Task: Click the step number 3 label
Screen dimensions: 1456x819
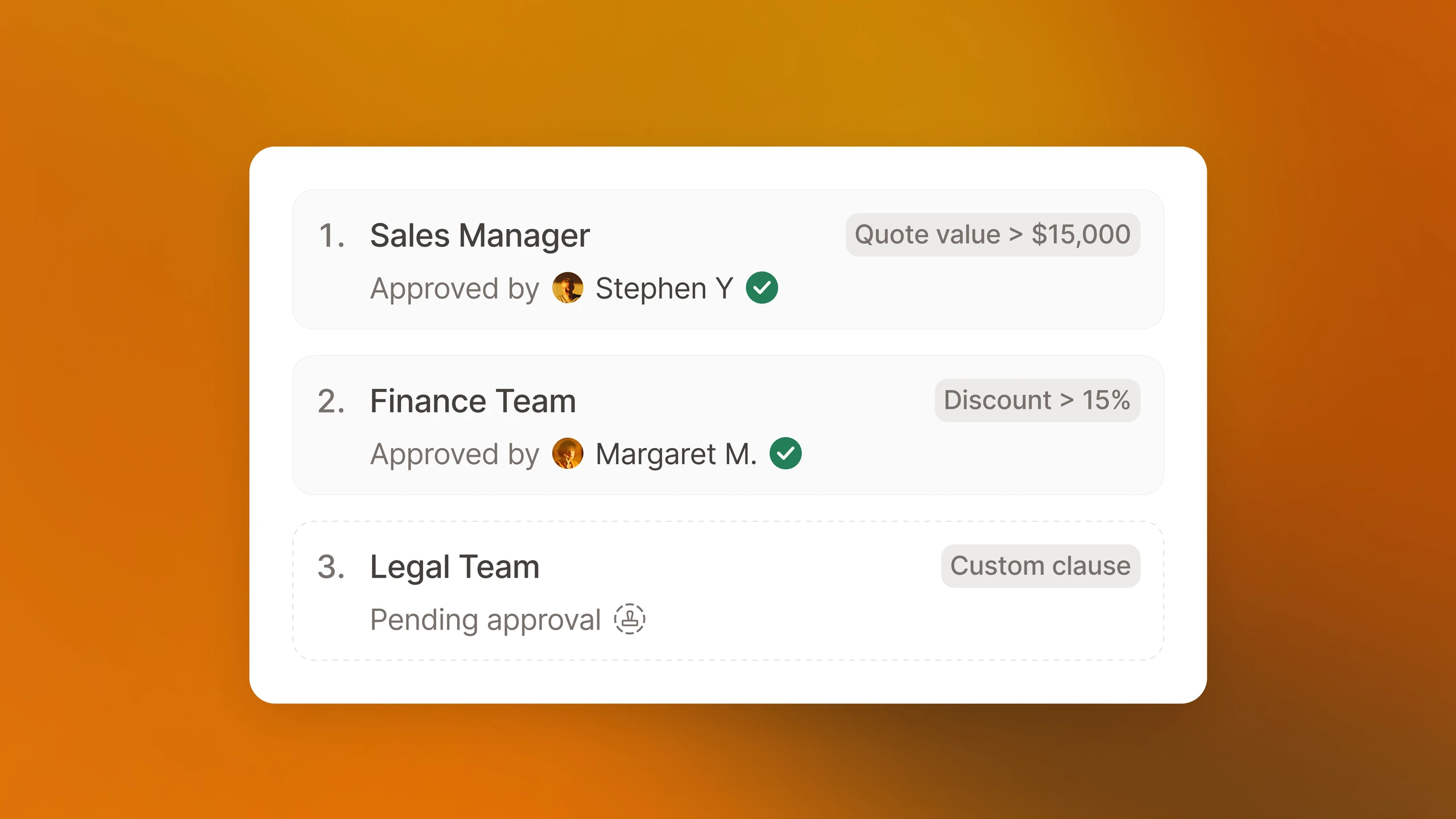Action: click(x=332, y=566)
